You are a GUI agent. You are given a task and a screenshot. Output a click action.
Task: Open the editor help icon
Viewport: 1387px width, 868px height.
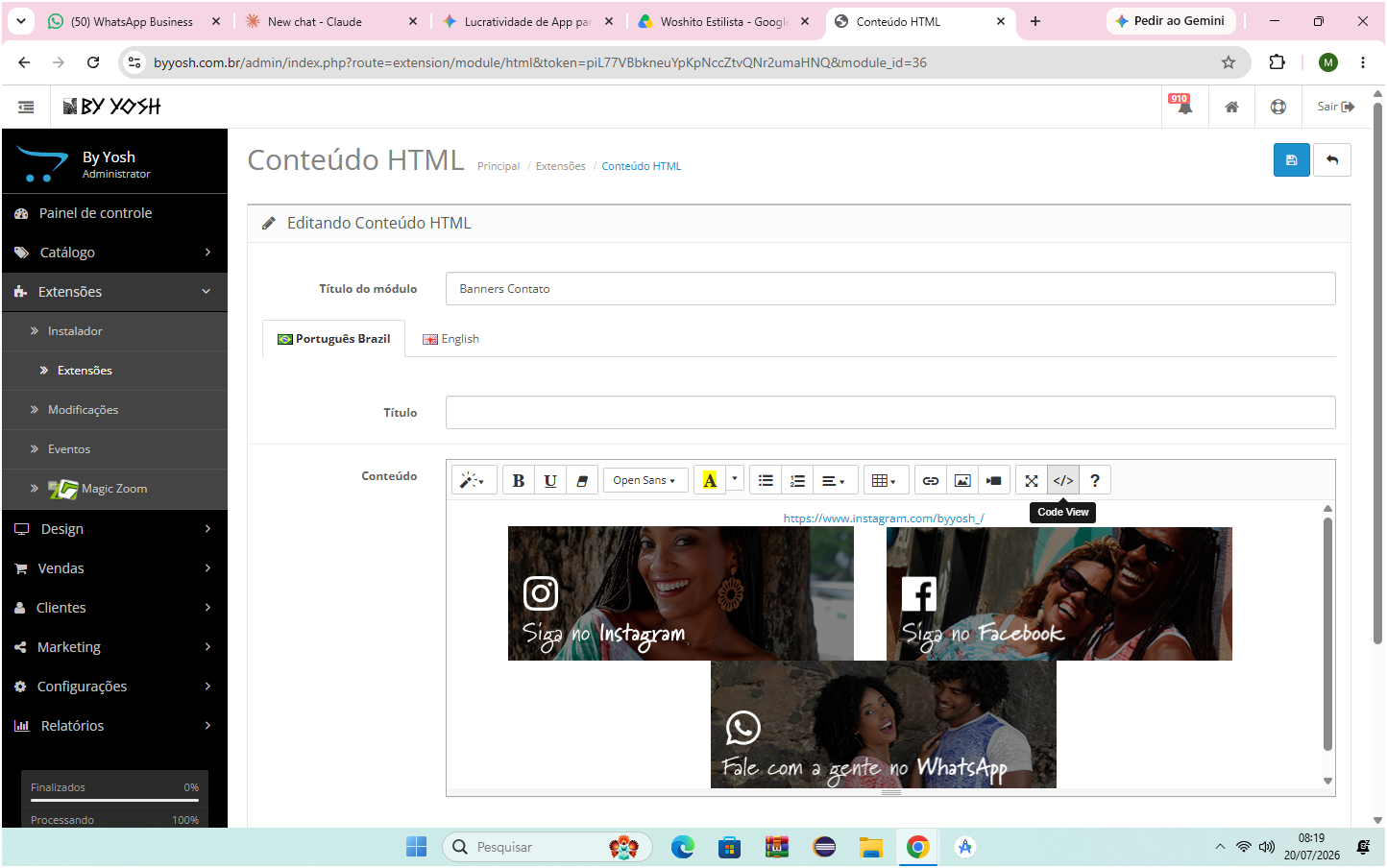1095,481
